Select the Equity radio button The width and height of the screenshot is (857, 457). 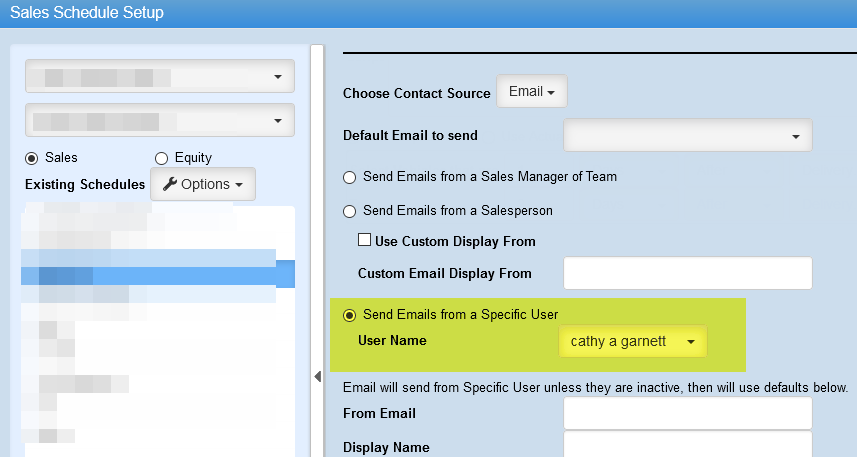[161, 158]
